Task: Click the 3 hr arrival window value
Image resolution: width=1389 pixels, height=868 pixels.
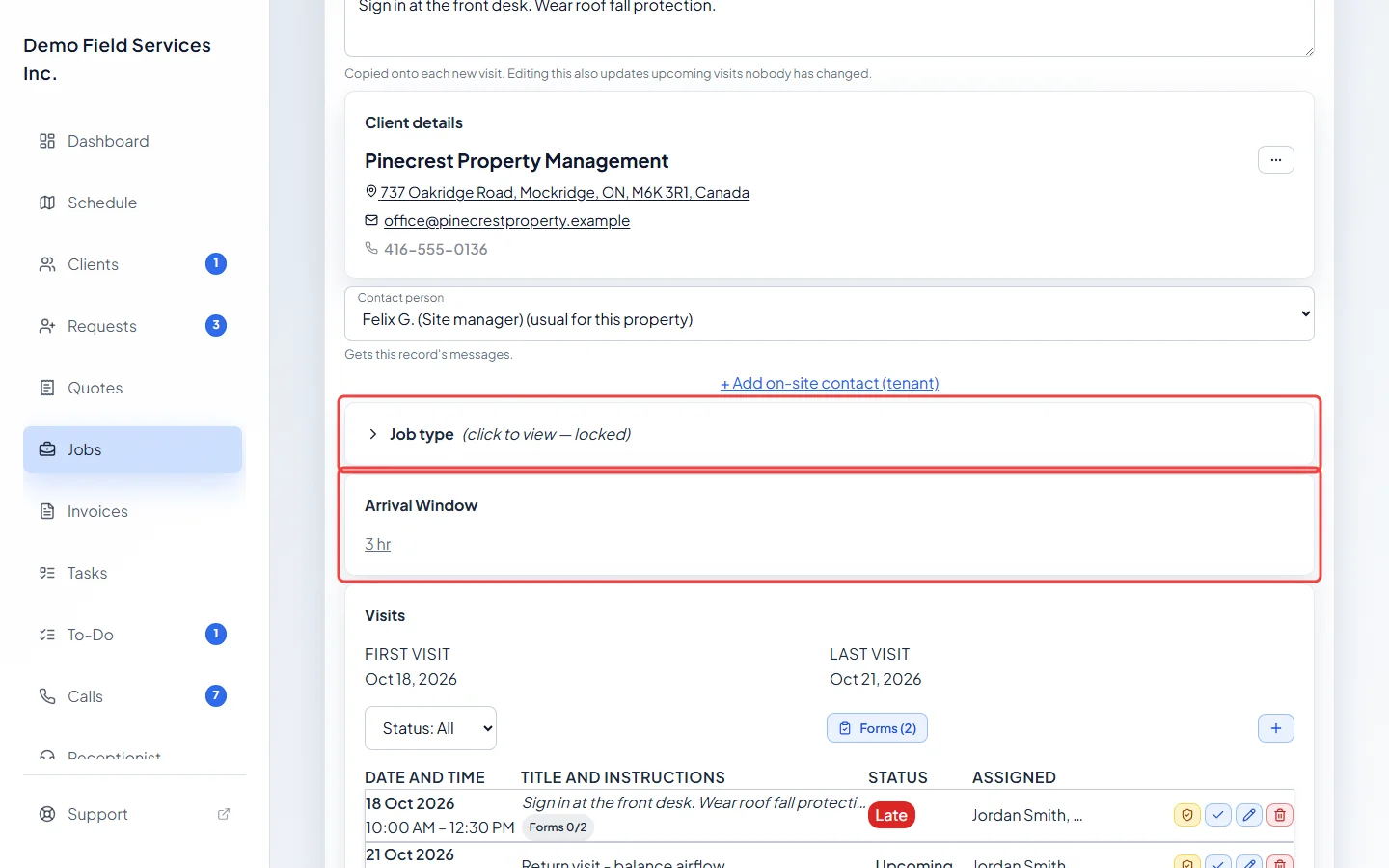Action: point(377,544)
